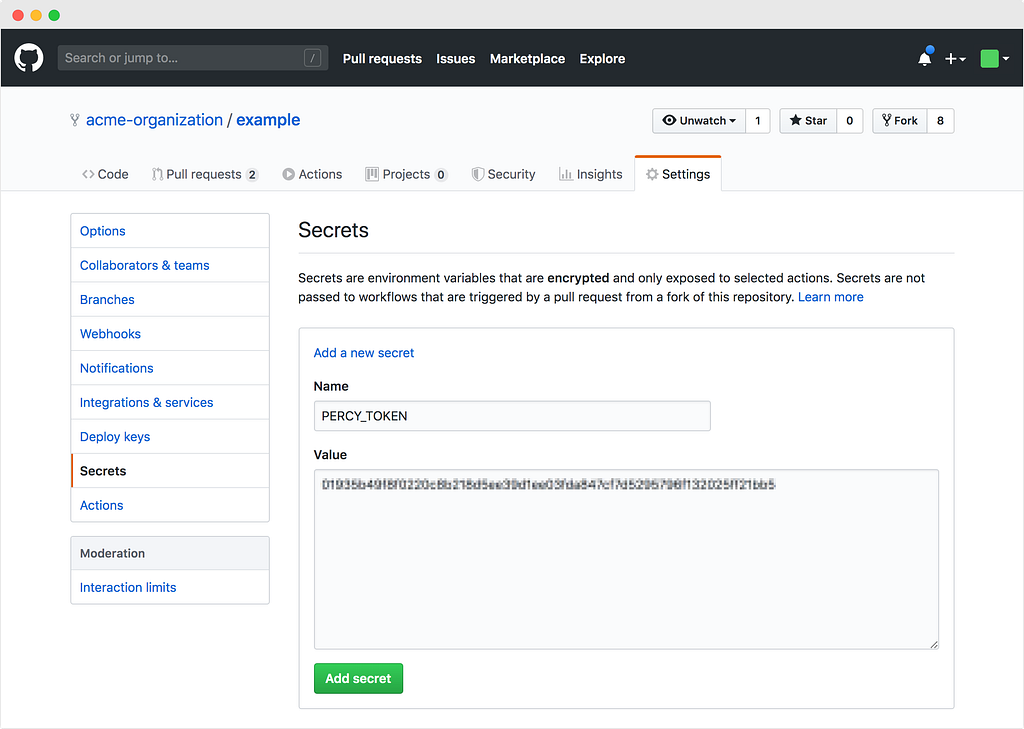This screenshot has height=729, width=1024.
Task: Fork the example repository
Action: pos(899,121)
